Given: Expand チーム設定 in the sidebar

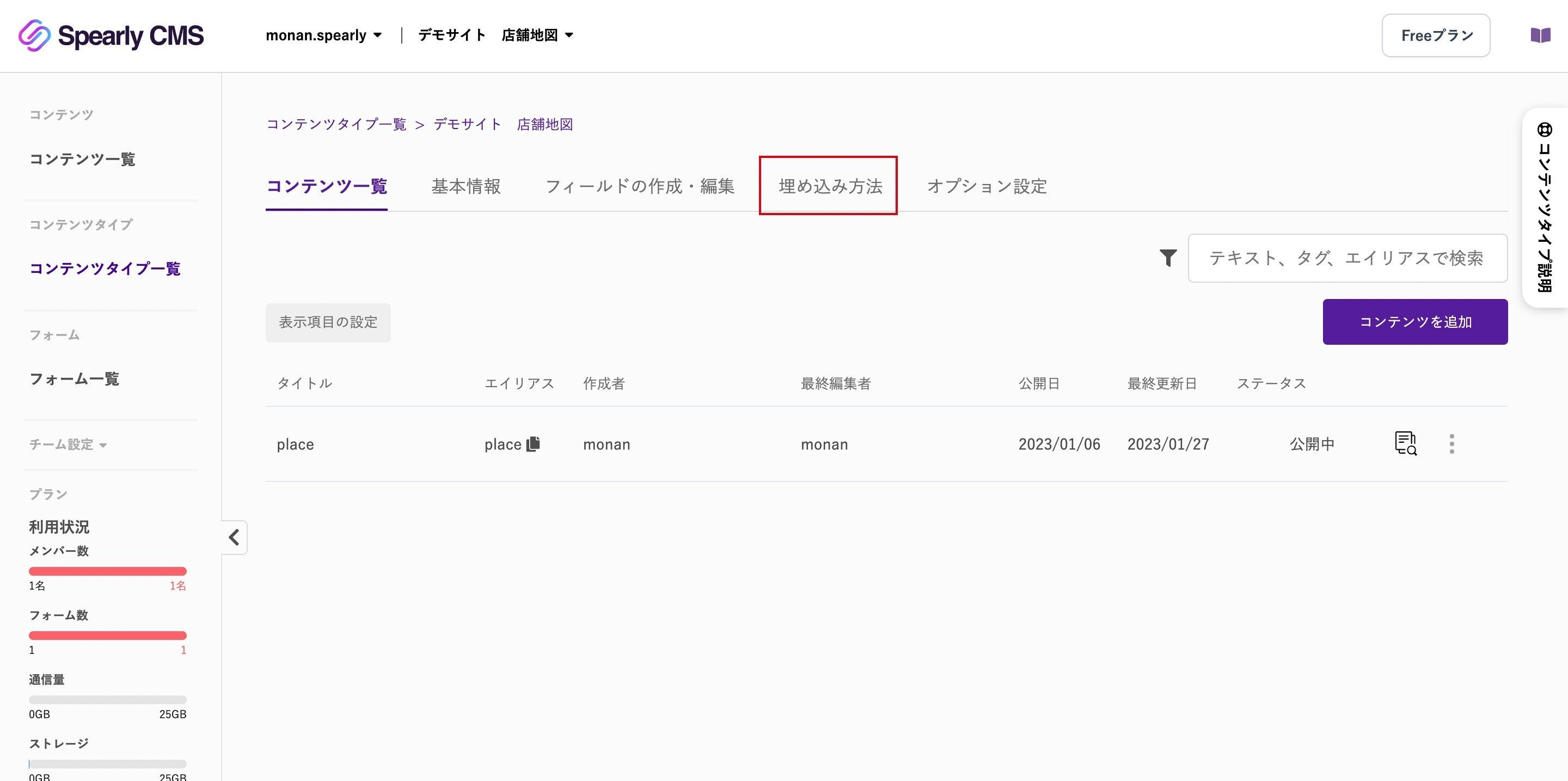Looking at the screenshot, I should click(68, 444).
